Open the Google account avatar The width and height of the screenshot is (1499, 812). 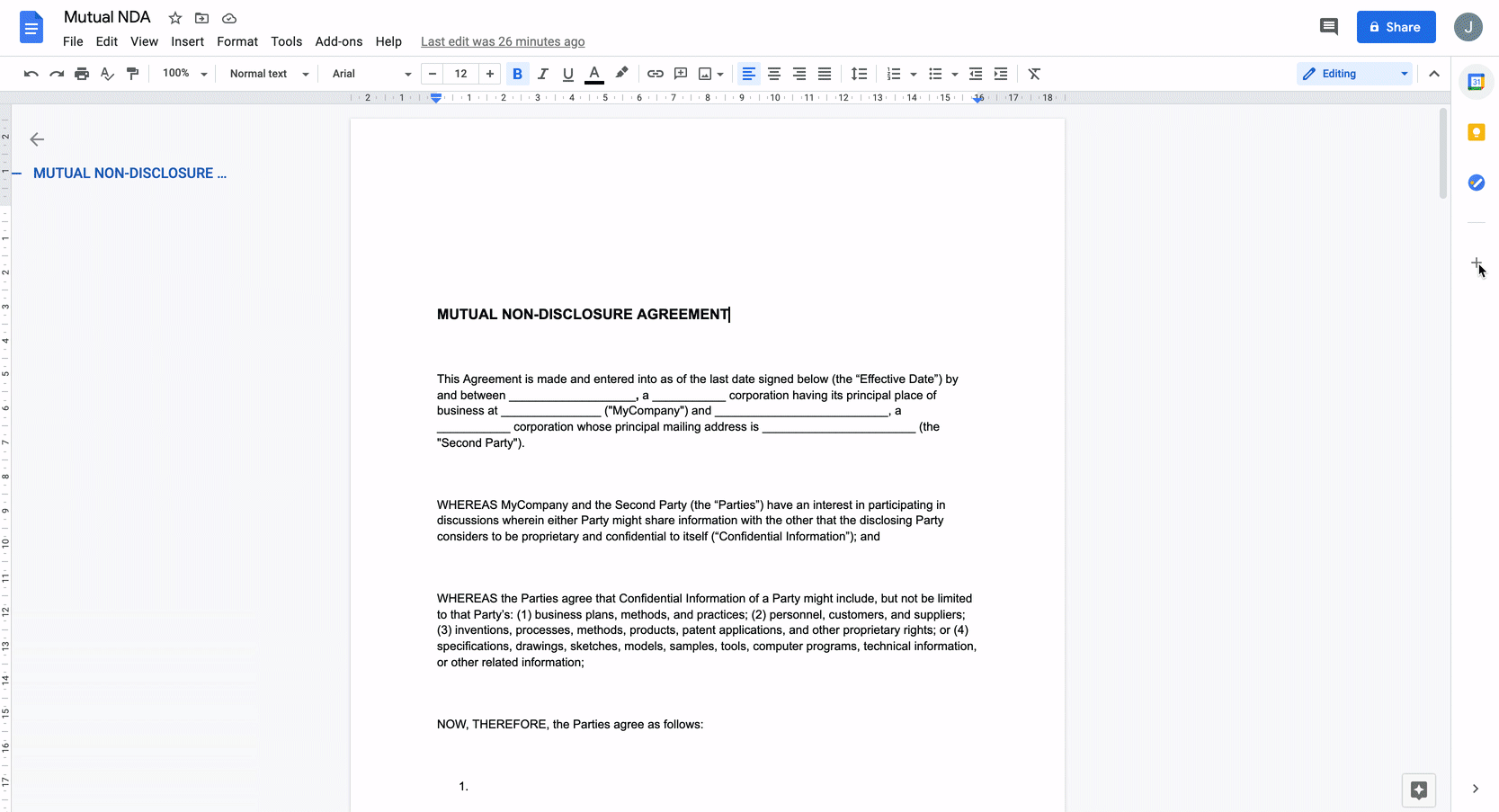[1468, 27]
